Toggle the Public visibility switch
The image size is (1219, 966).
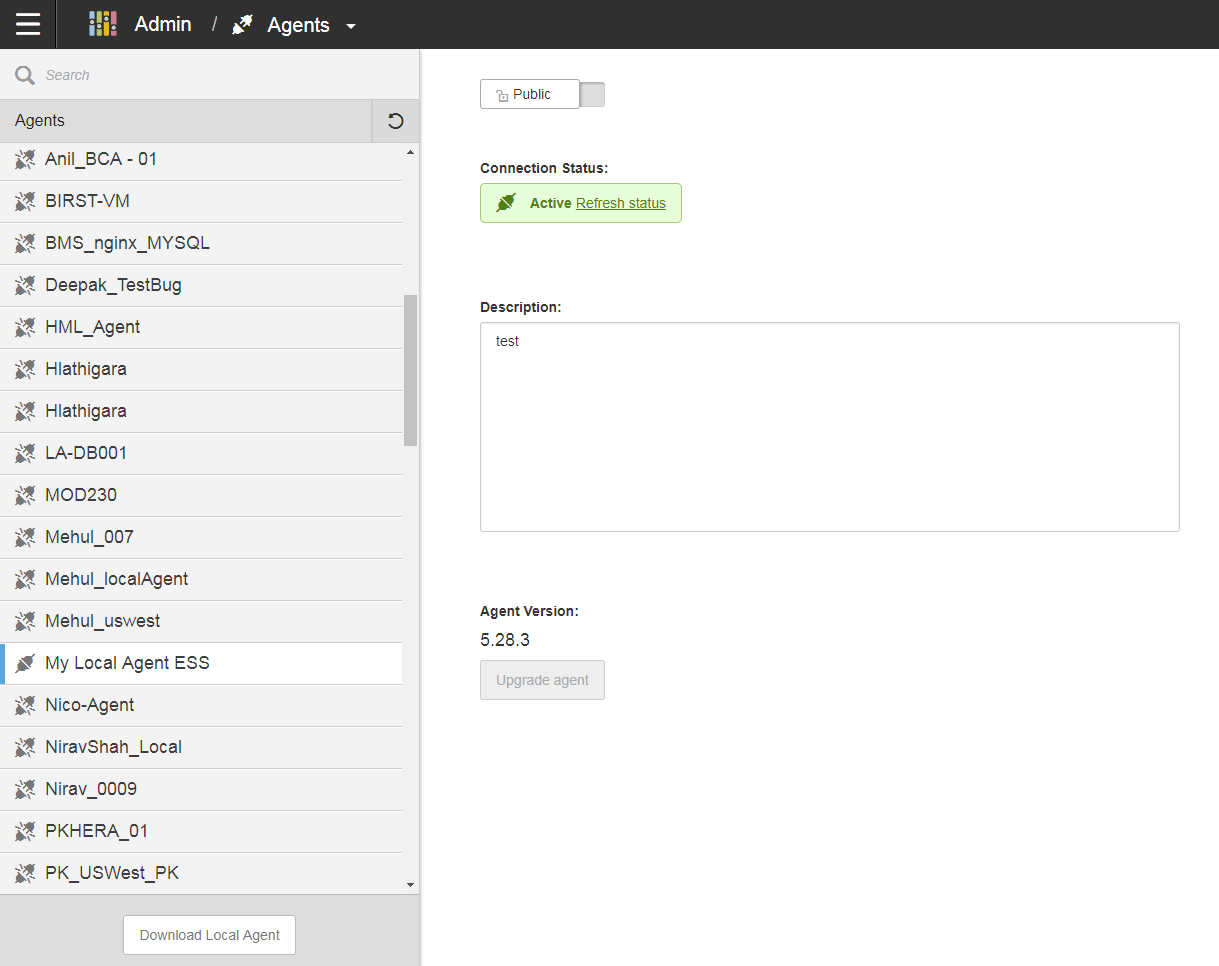pyautogui.click(x=592, y=94)
